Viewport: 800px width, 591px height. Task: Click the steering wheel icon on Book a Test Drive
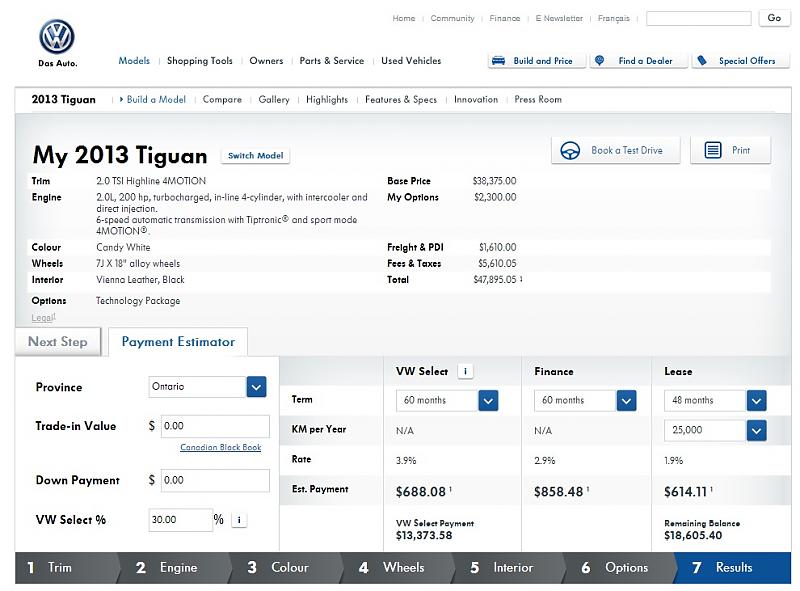click(570, 151)
